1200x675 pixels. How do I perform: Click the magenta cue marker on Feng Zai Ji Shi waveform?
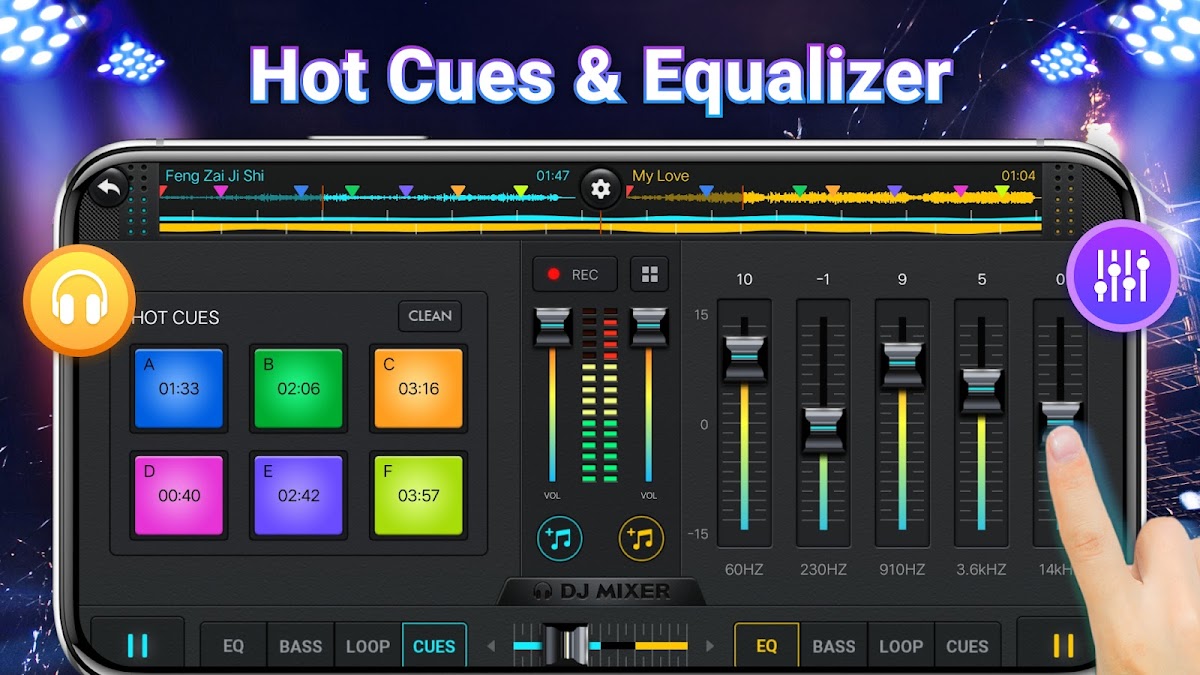point(221,190)
